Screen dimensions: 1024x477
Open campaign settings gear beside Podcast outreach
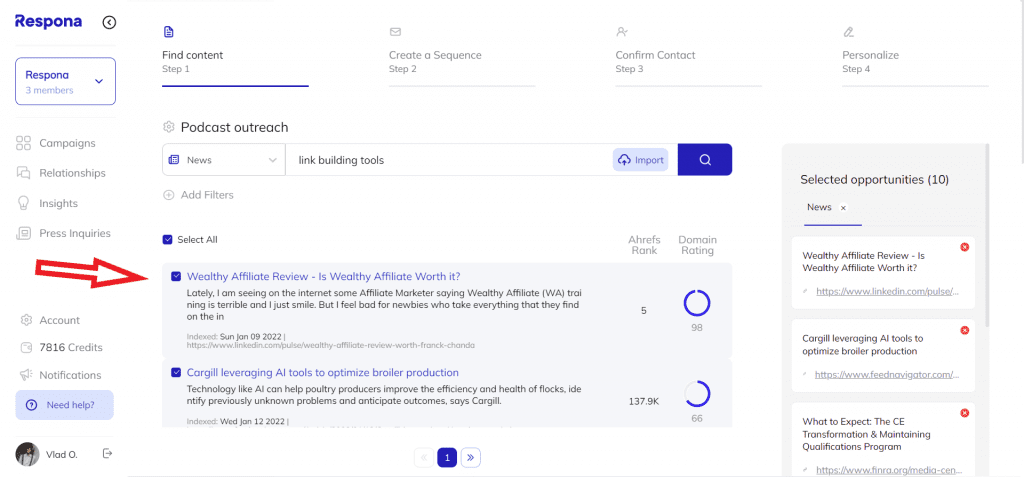[x=168, y=127]
